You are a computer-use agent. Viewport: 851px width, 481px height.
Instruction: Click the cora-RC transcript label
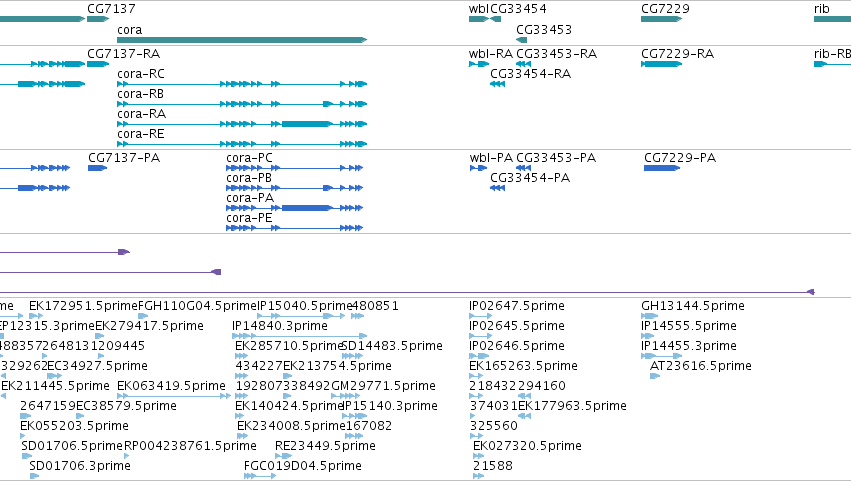pos(141,74)
